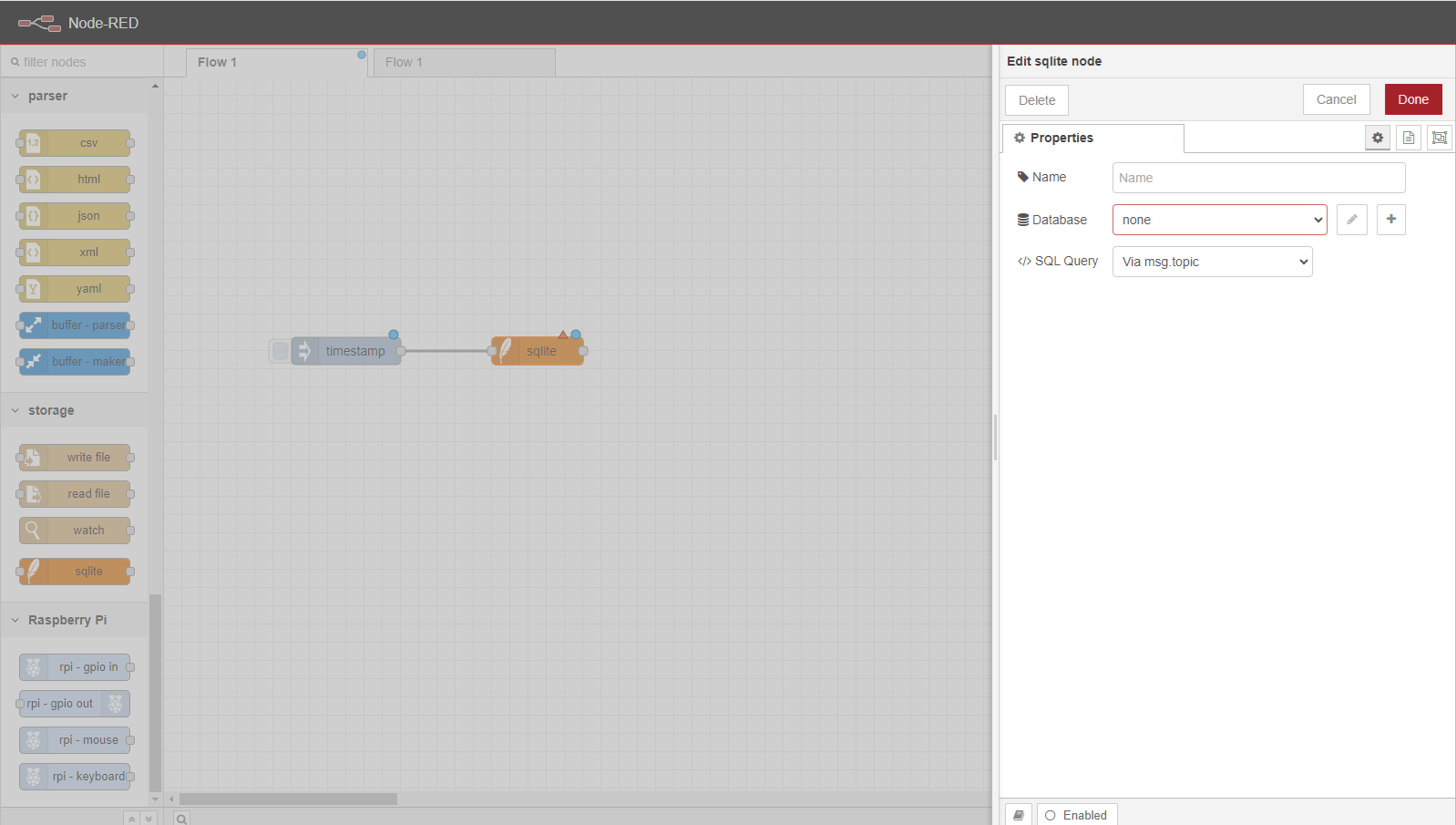Focus the filter nodes search box

coord(82,62)
